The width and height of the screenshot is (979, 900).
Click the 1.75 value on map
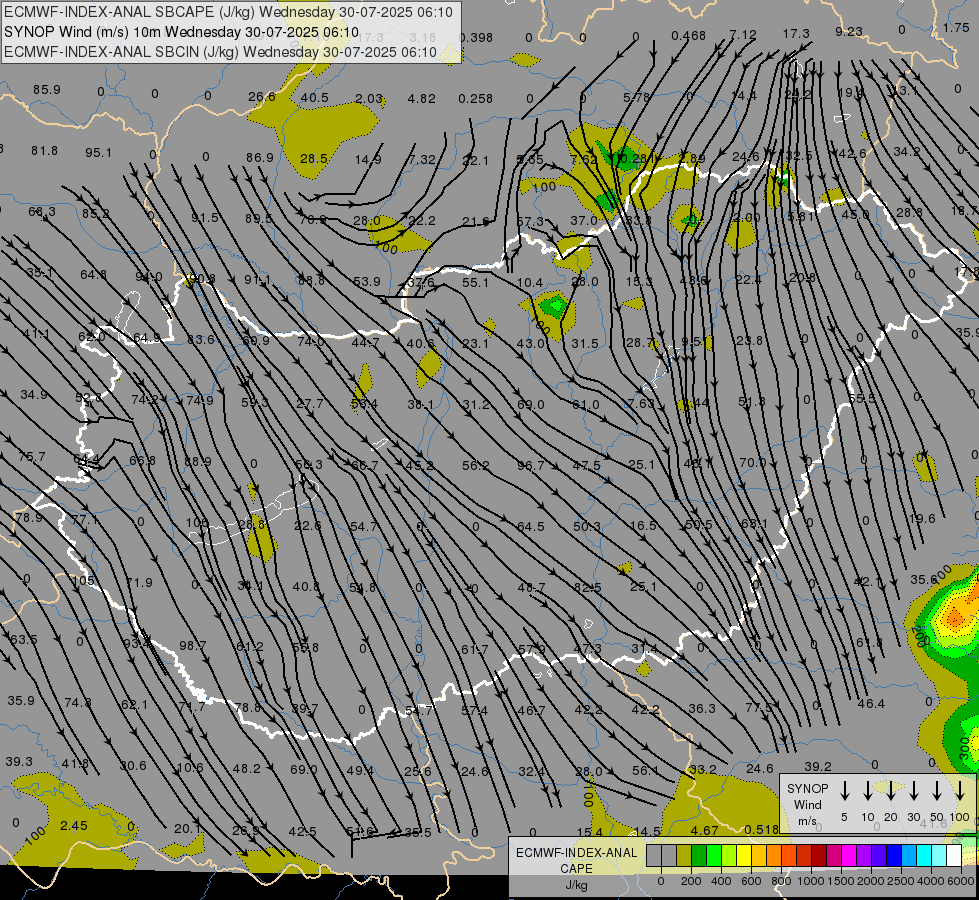tap(956, 27)
